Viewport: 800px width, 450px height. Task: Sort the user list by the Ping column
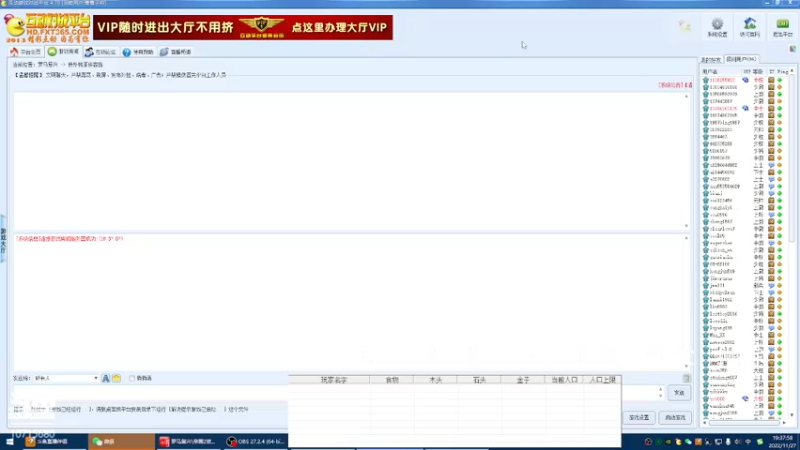pos(783,72)
